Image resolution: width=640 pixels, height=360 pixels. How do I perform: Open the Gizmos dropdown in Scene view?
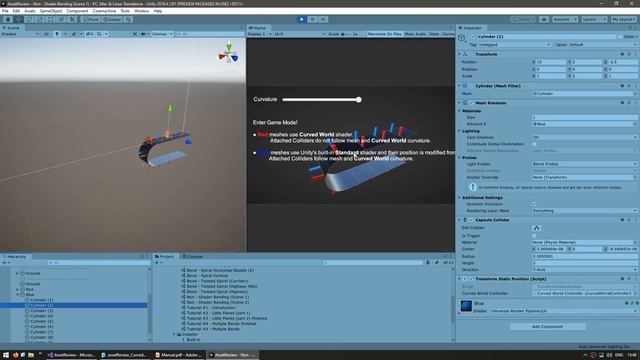(x=162, y=34)
